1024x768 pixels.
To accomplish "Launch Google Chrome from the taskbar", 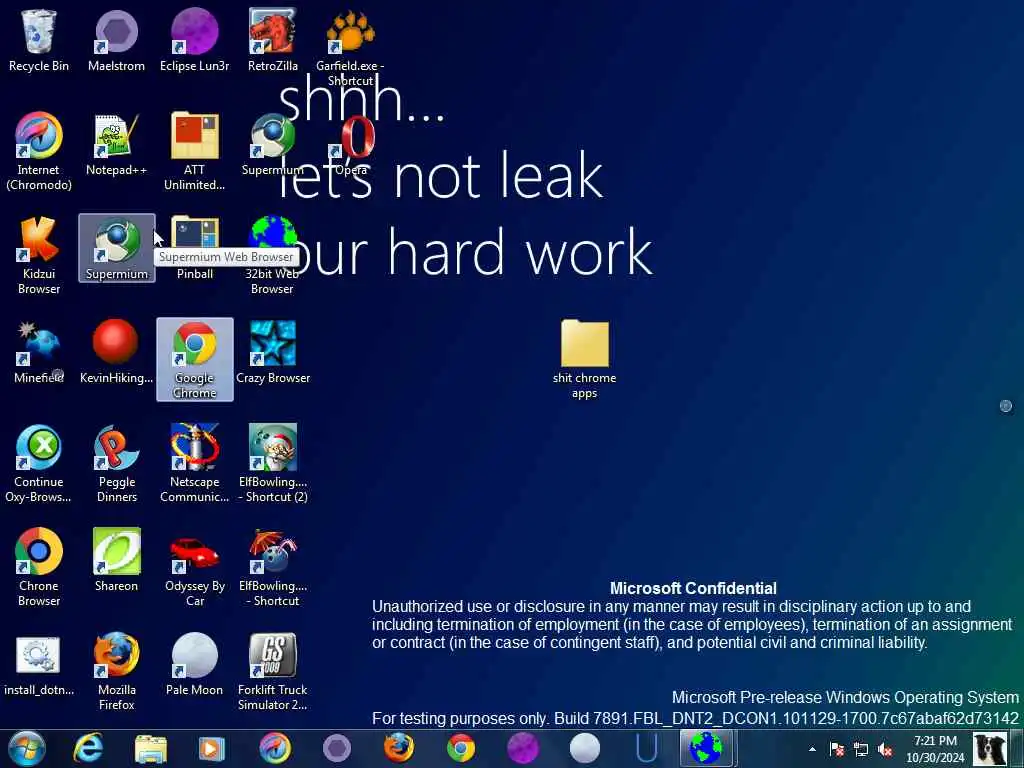I will pyautogui.click(x=460, y=748).
